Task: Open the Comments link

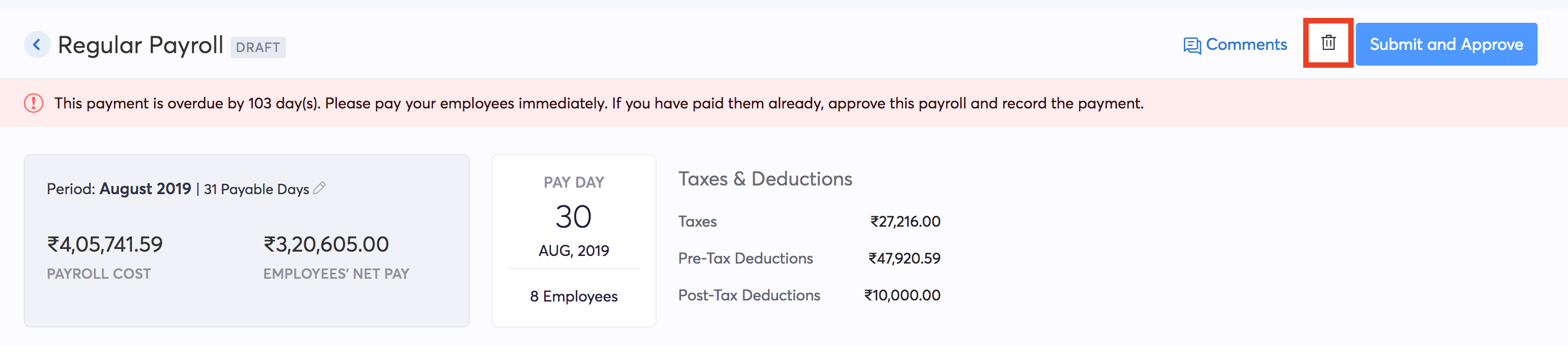Action: coord(1245,44)
